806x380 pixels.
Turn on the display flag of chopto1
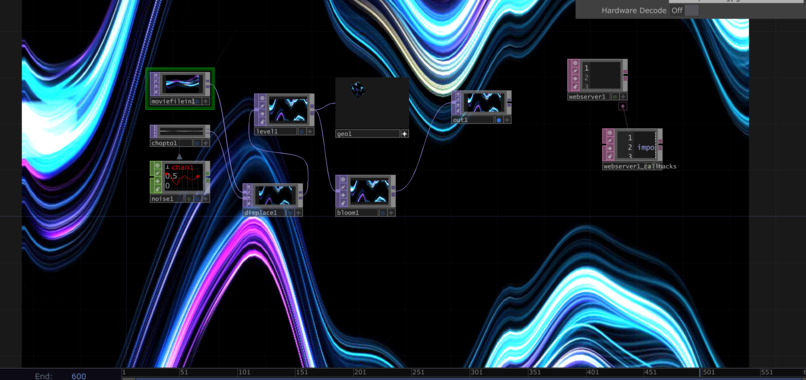(197, 143)
